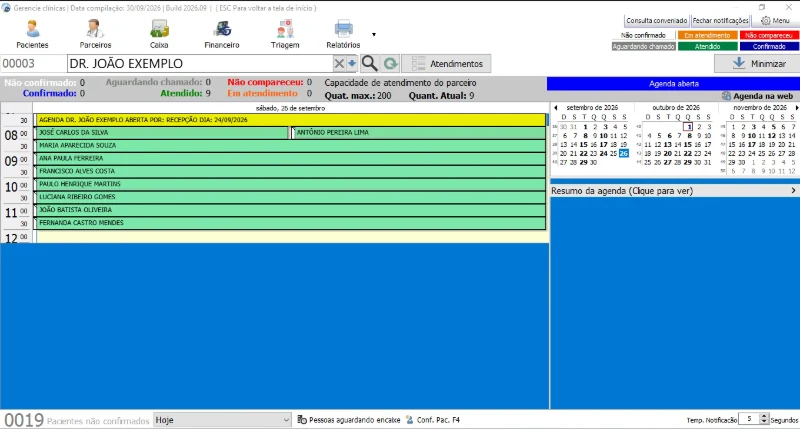Go to next month in calendar

tap(796, 108)
